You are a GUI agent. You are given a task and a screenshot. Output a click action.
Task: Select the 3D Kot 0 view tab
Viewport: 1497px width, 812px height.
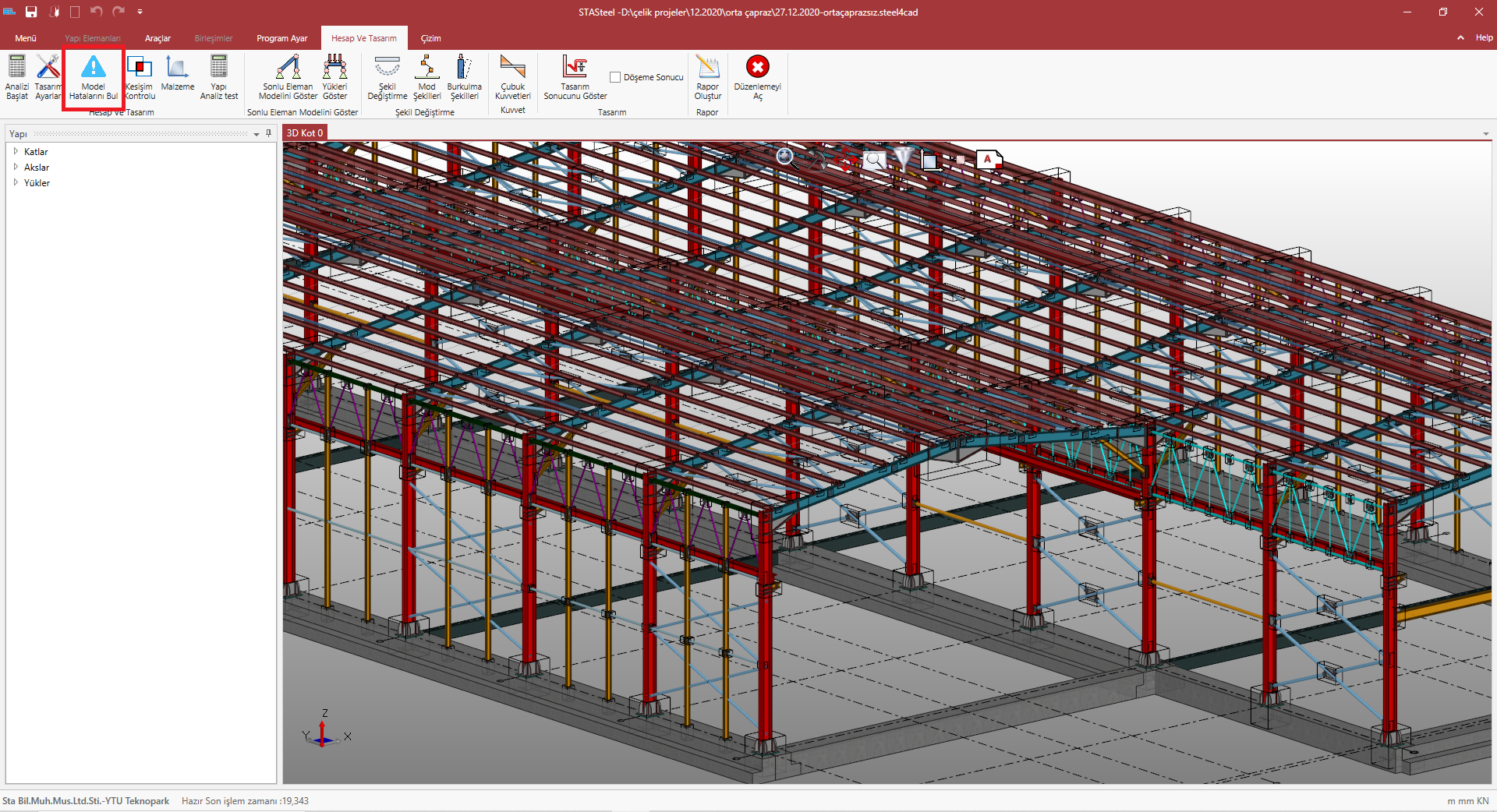[304, 133]
